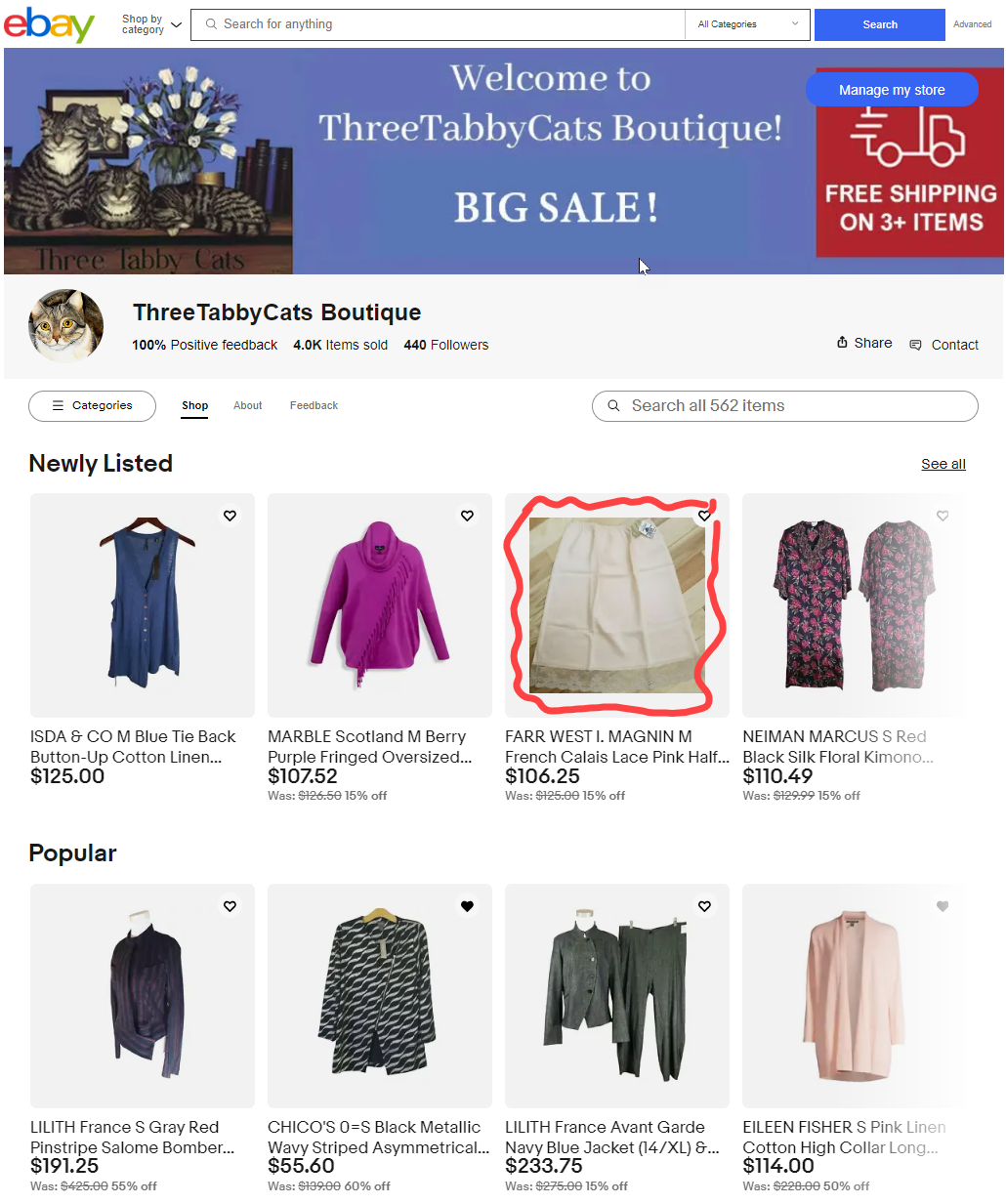
Task: Click the Search all 562 items field
Action: click(x=784, y=406)
